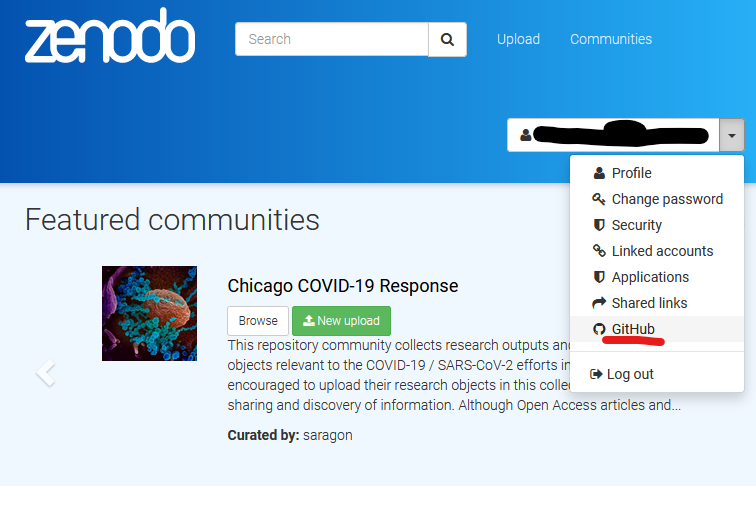The height and width of the screenshot is (510, 756).
Task: Log out via the menu
Action: point(657,374)
